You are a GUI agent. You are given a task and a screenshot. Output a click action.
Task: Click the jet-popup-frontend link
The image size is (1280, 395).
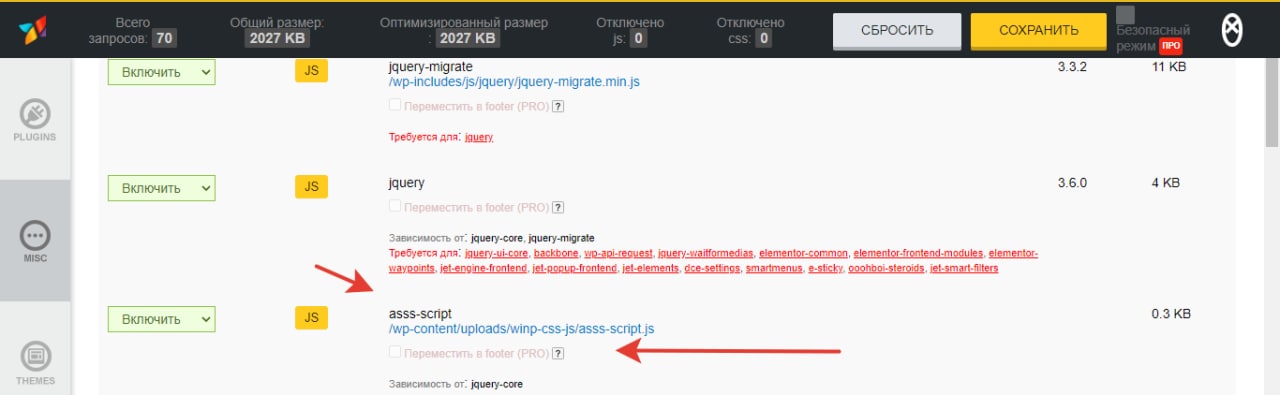(x=574, y=268)
